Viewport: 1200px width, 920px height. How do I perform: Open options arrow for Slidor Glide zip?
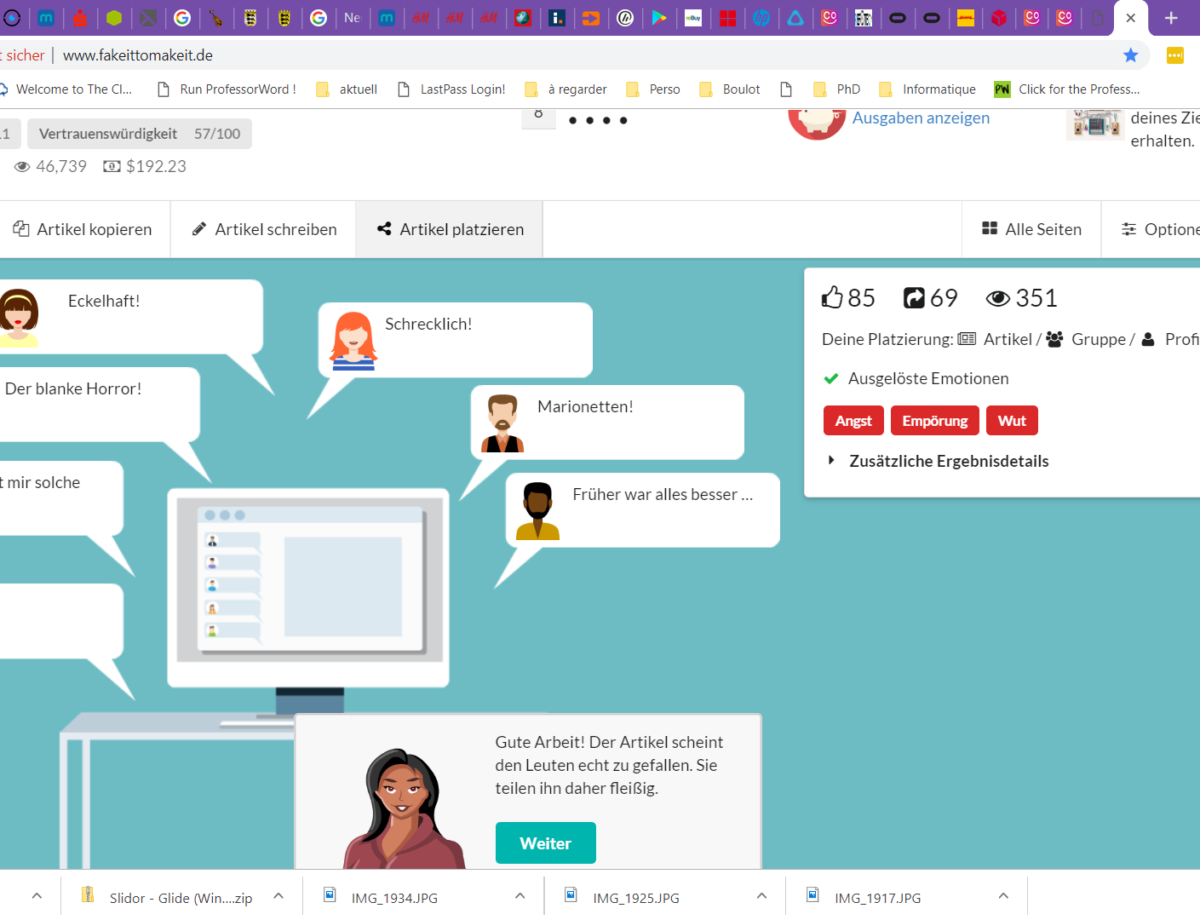click(279, 896)
